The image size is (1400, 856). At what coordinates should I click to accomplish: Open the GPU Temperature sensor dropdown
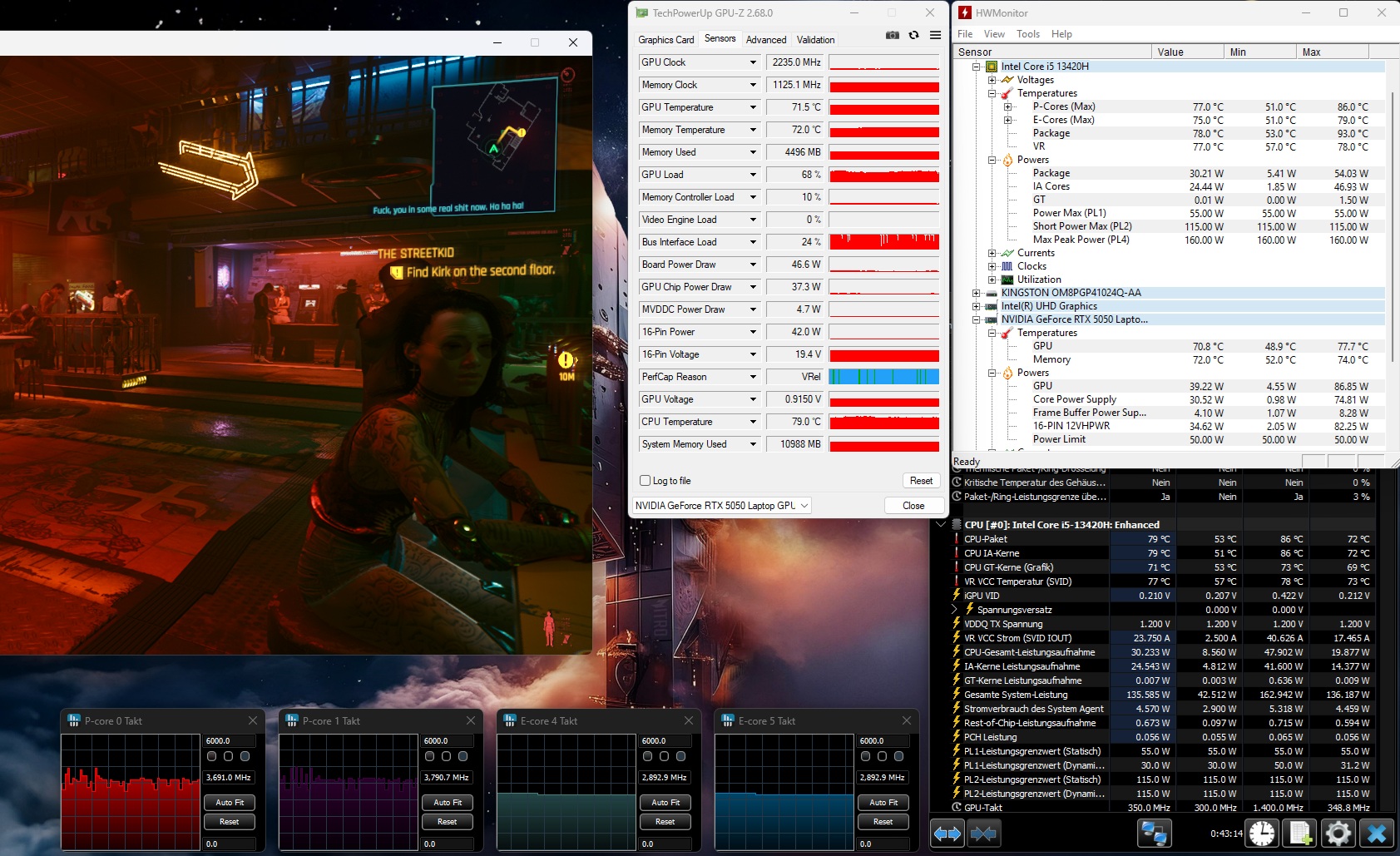pyautogui.click(x=753, y=107)
